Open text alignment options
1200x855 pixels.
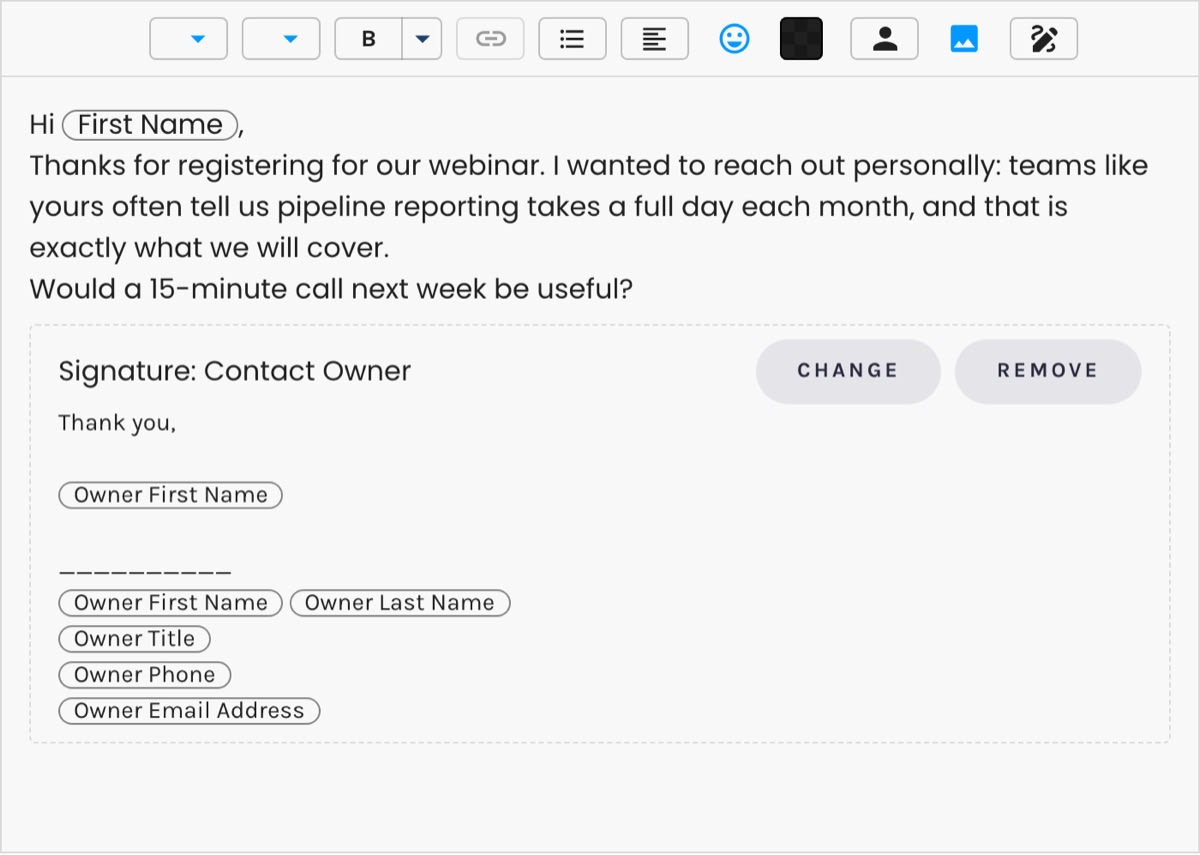[x=654, y=39]
